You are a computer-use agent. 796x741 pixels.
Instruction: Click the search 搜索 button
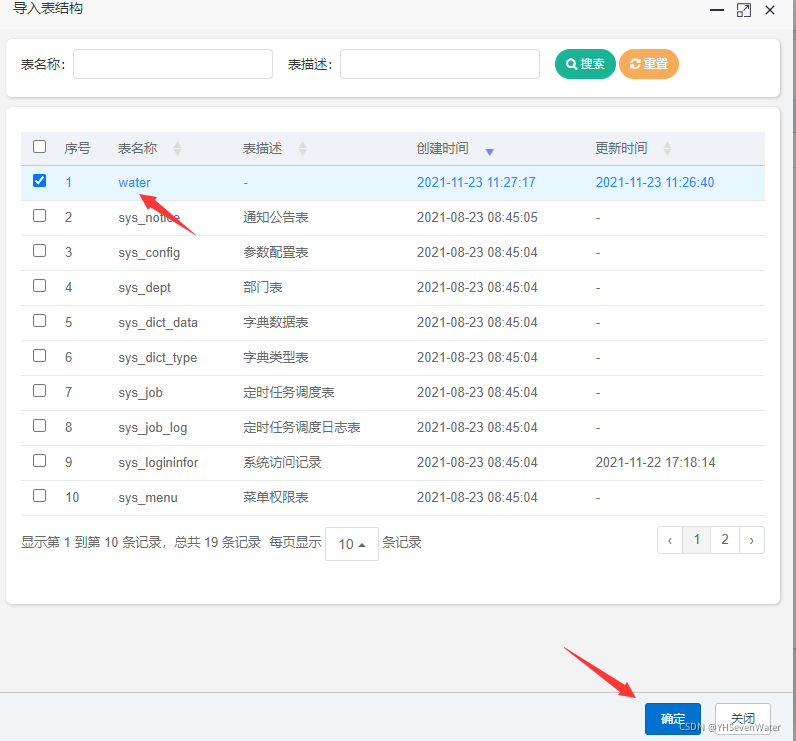pyautogui.click(x=585, y=64)
